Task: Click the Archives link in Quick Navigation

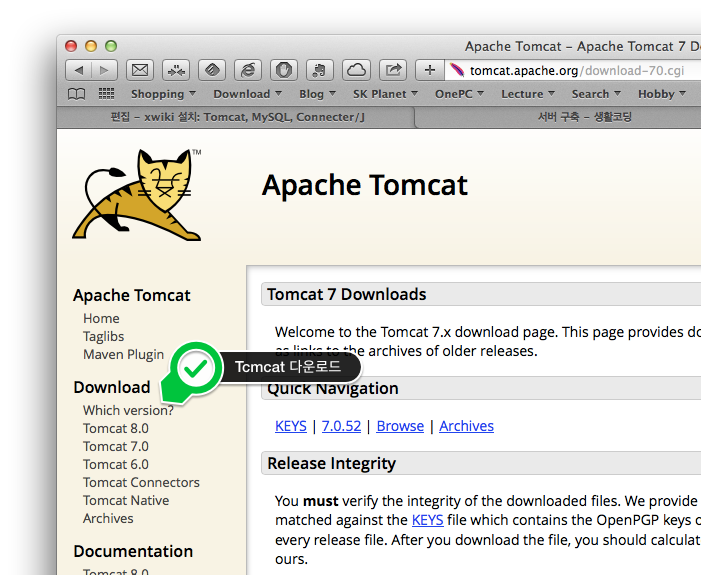Action: tap(466, 426)
